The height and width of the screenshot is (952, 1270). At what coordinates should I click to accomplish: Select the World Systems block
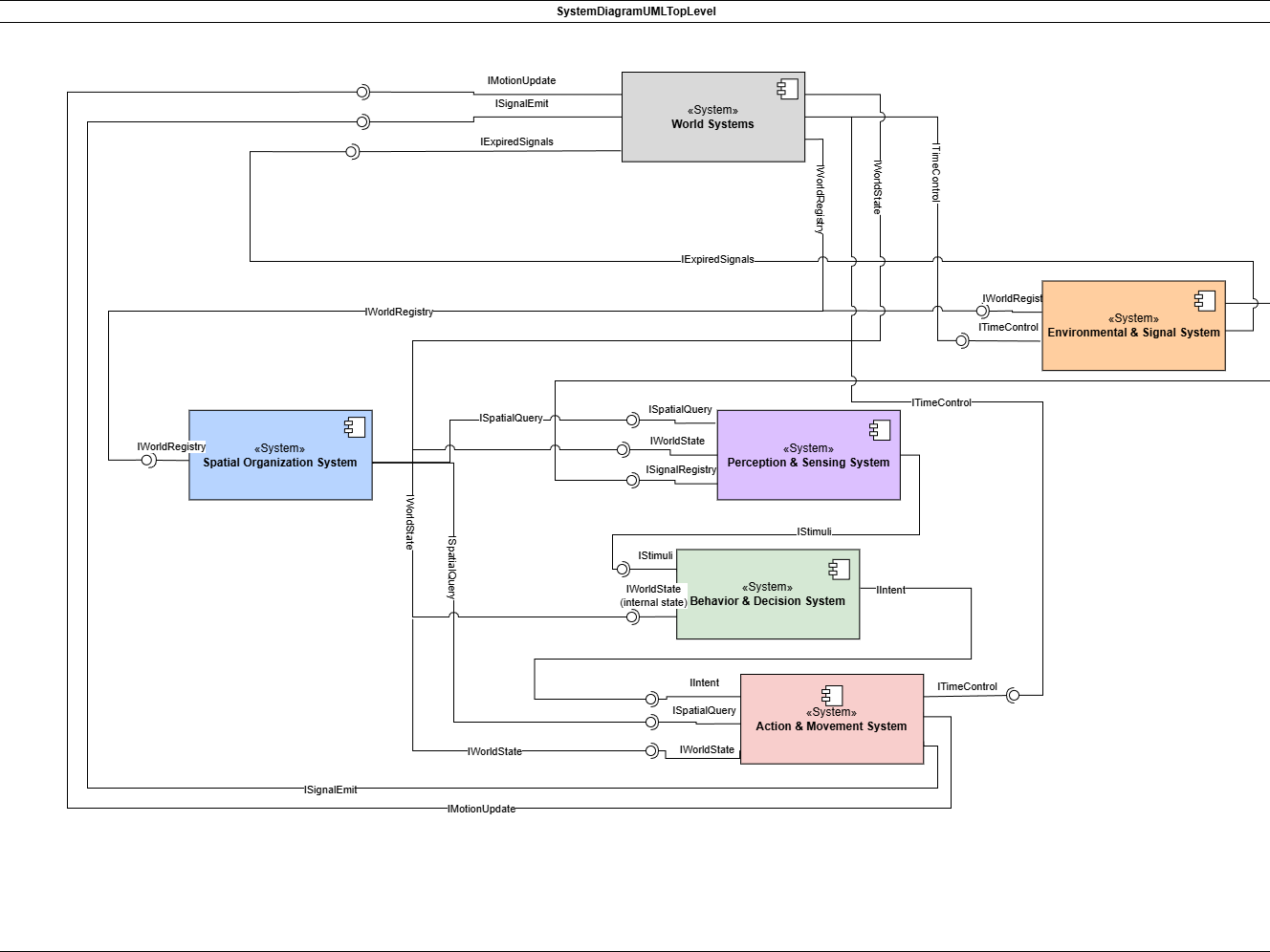713,117
